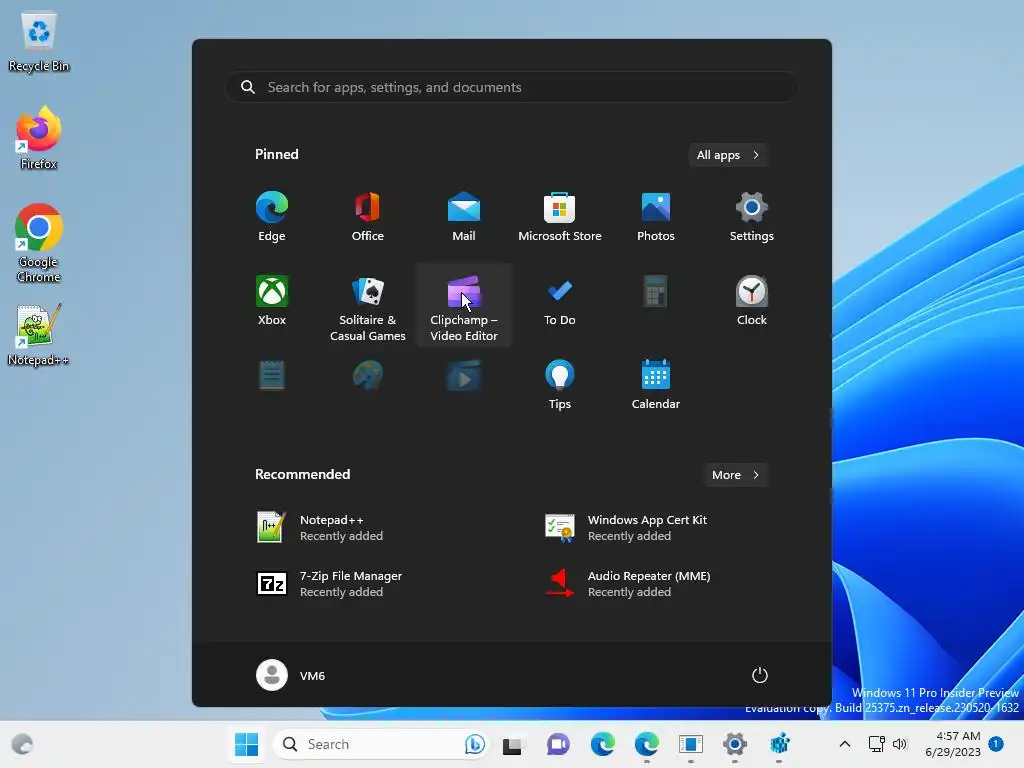Open the Calendar app
The image size is (1024, 768).
click(656, 385)
